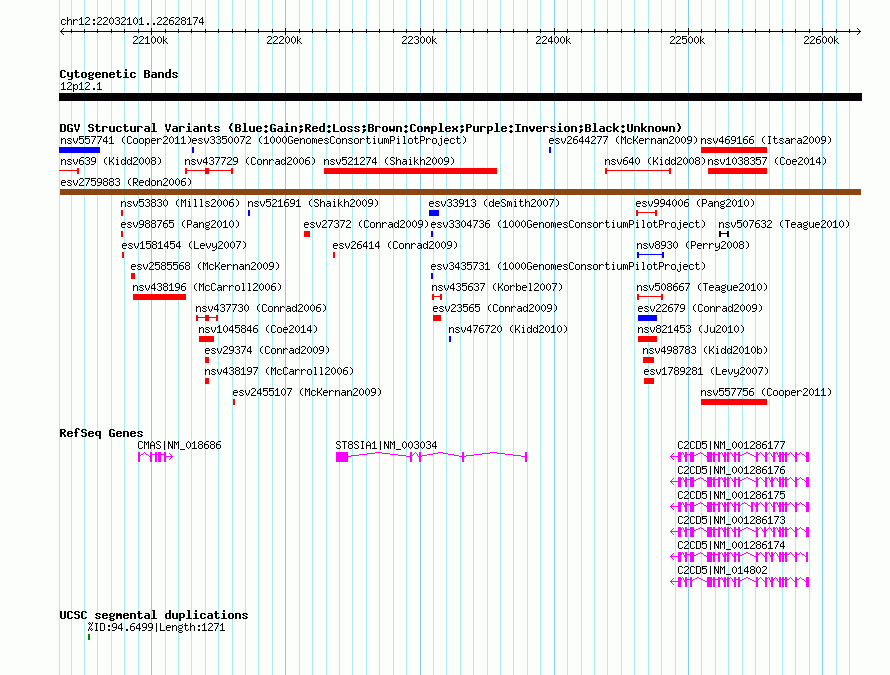Select C2CD5|NM_014802 transcript label
The image size is (890, 675).
[722, 571]
